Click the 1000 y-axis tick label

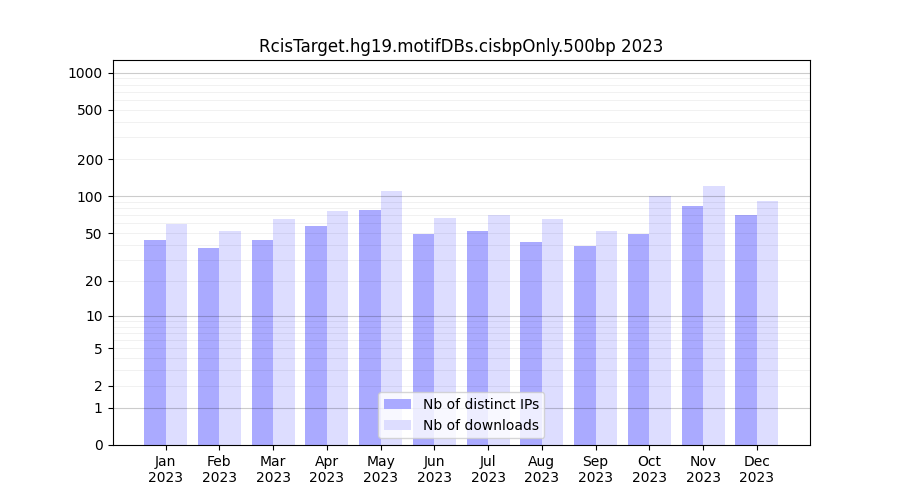coord(85,73)
